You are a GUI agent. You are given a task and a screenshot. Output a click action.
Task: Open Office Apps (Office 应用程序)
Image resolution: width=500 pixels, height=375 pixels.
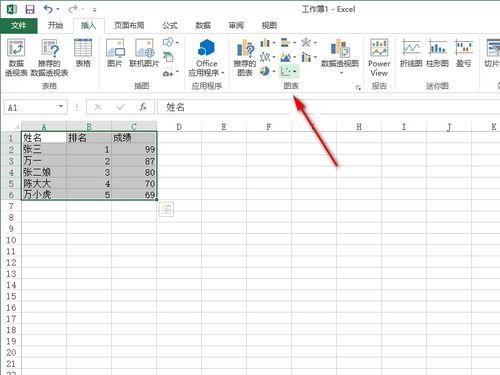pyautogui.click(x=207, y=57)
